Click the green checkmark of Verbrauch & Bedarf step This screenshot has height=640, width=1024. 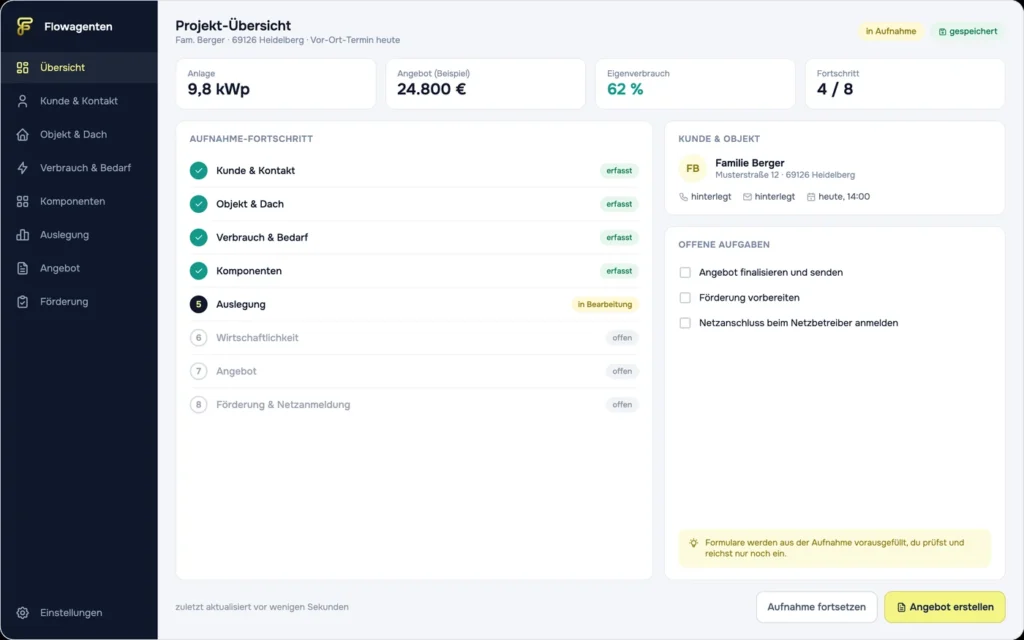pyautogui.click(x=199, y=237)
